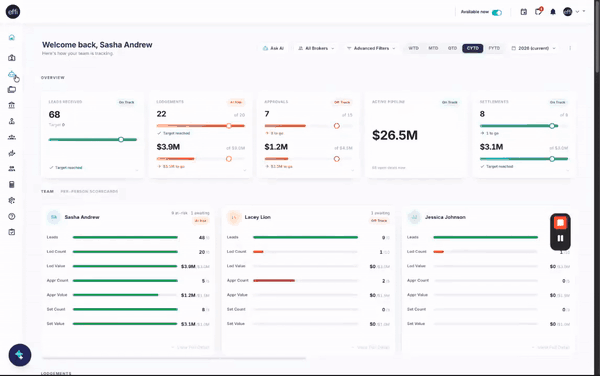Open the two-people contacts sidebar icon
Image resolution: width=600 pixels, height=376 pixels.
(12, 169)
